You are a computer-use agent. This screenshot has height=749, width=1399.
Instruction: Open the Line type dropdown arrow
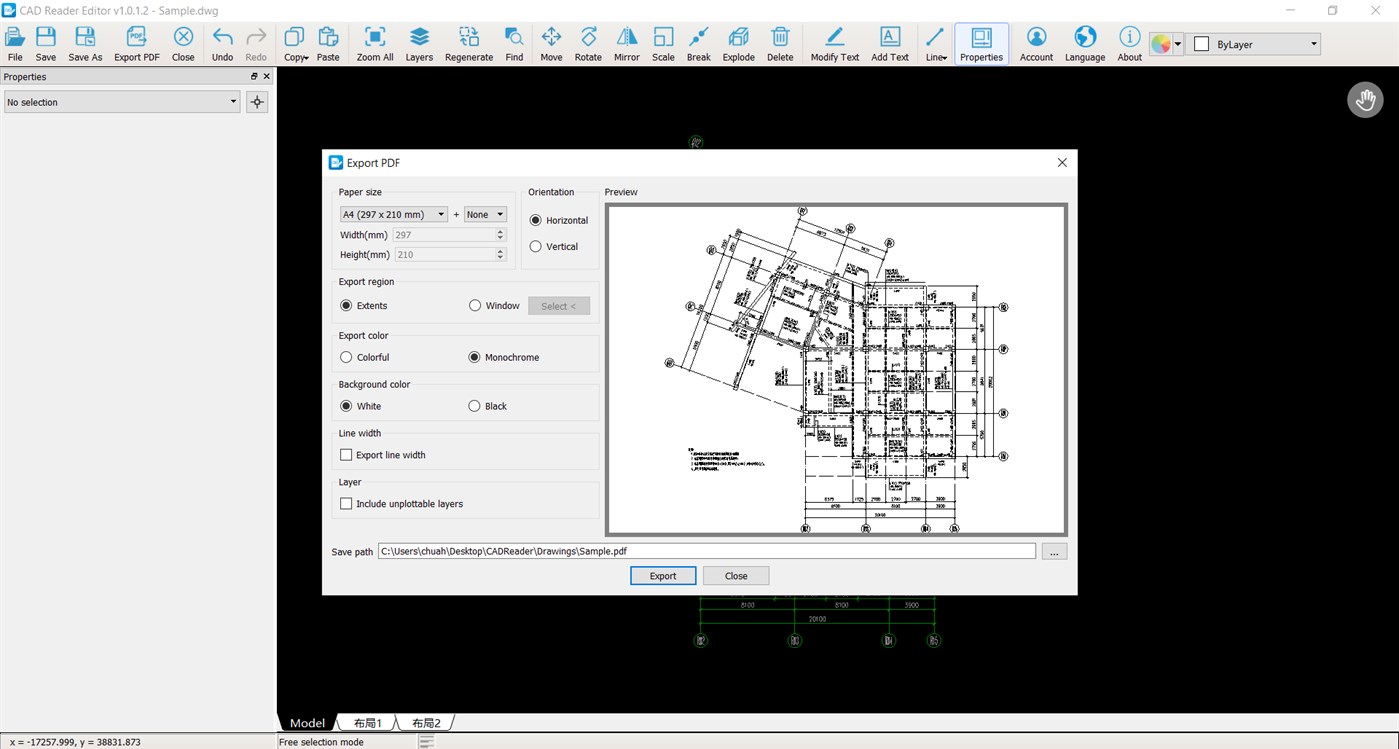943,58
